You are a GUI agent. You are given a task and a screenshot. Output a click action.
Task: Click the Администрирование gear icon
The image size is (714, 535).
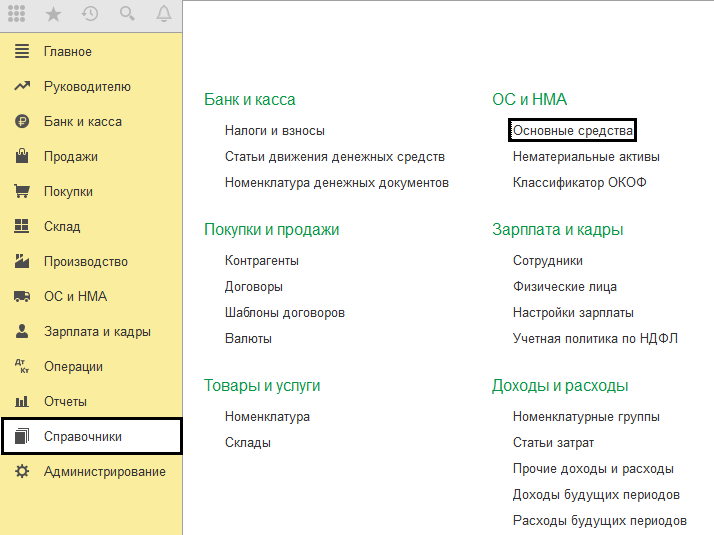click(22, 471)
